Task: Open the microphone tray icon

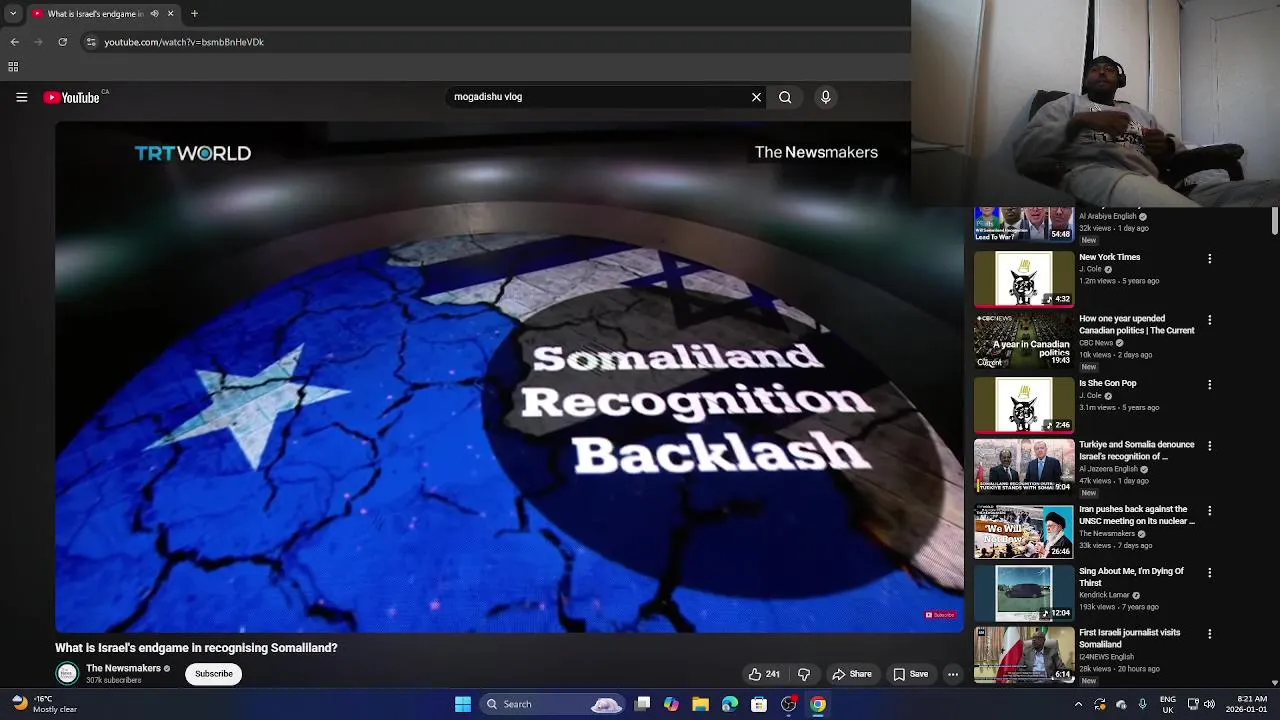Action: (1142, 704)
